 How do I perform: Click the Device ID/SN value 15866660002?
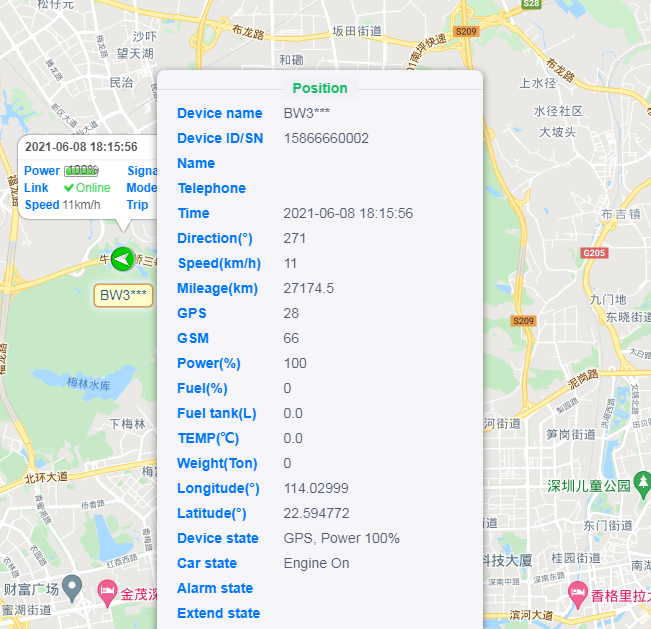[x=326, y=138]
